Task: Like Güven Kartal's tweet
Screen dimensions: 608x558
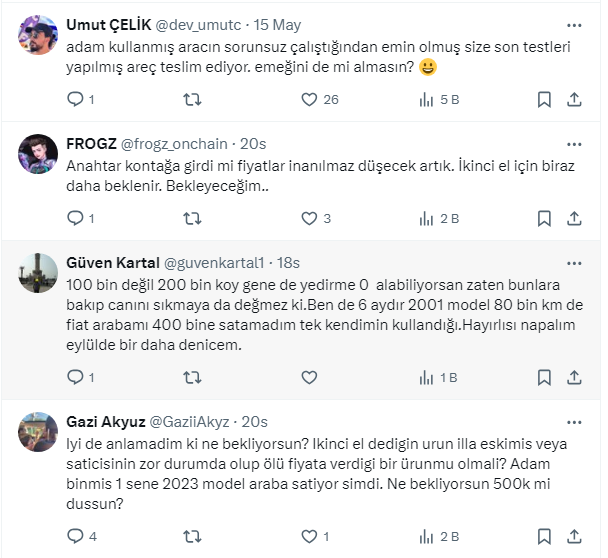Action: 310,377
